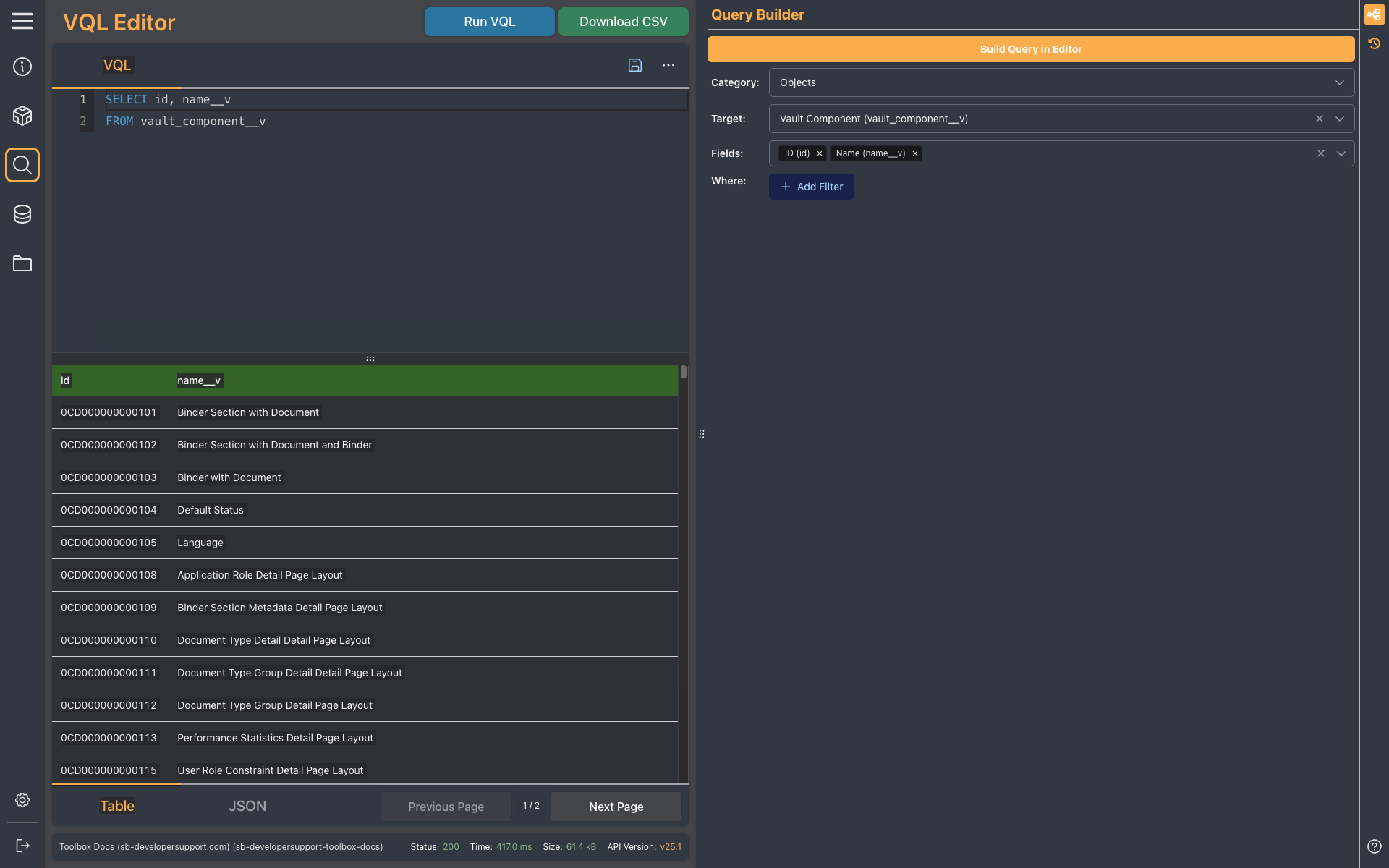Switch to the JSON tab
The width and height of the screenshot is (1389, 868).
pos(247,806)
